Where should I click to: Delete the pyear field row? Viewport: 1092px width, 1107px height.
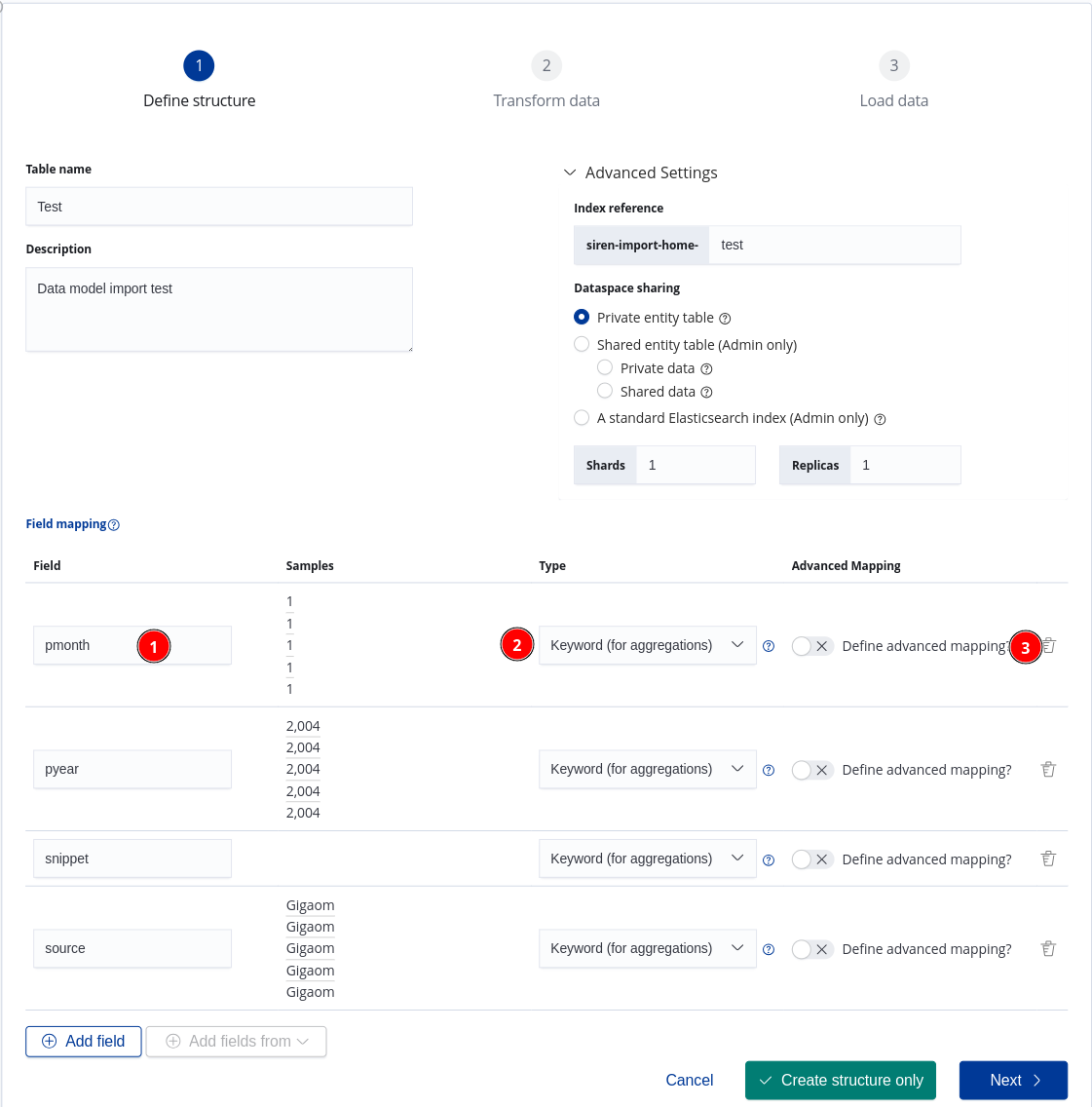click(x=1048, y=770)
